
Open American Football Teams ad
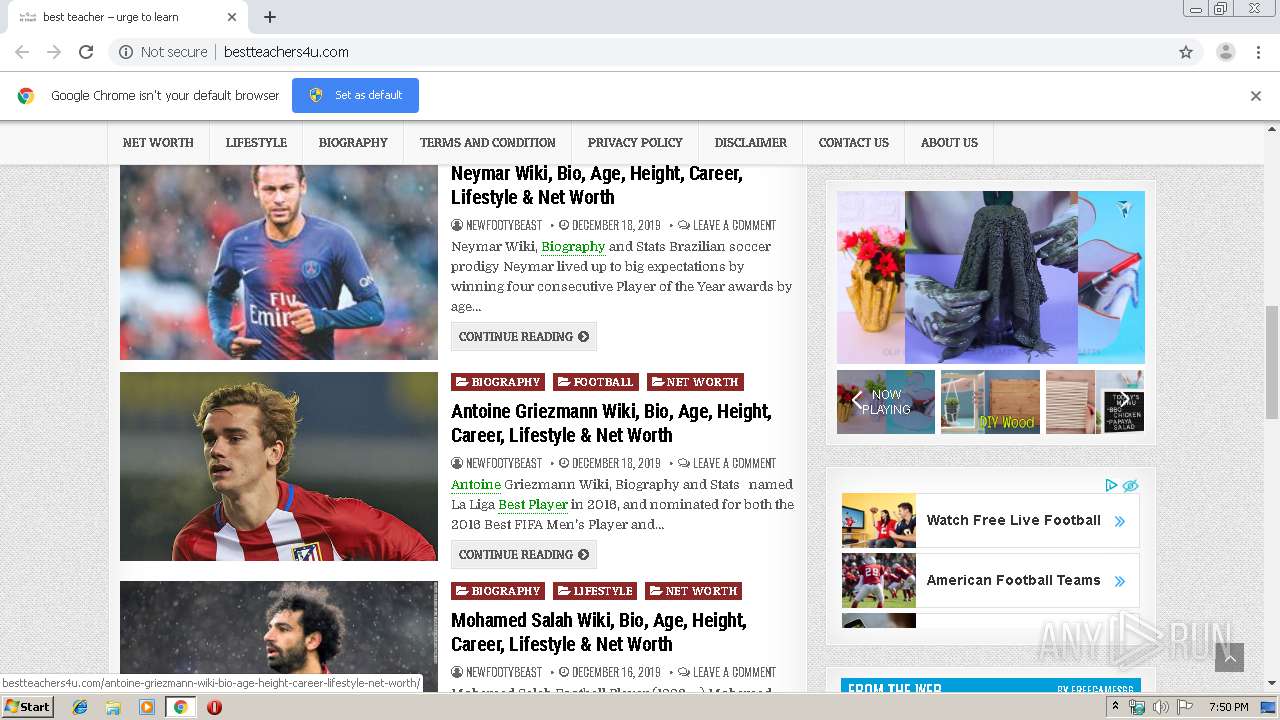tap(990, 580)
